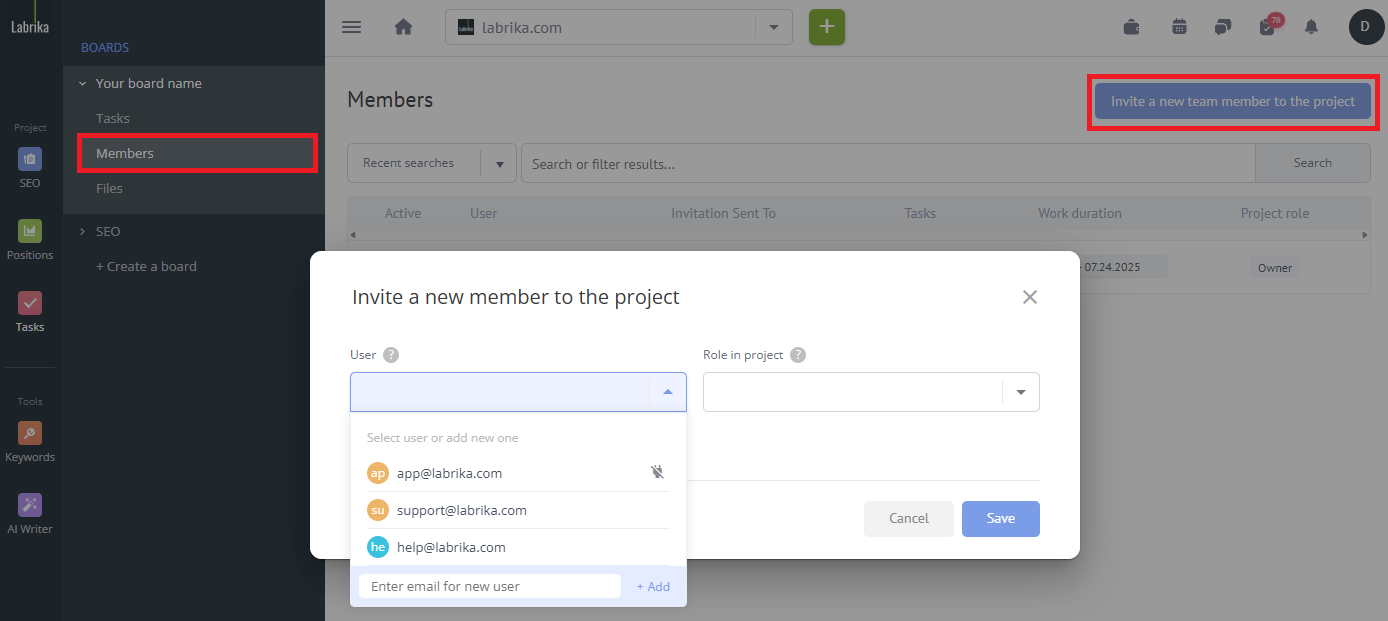
Task: Open the briefcase icon in header
Action: click(x=1131, y=27)
